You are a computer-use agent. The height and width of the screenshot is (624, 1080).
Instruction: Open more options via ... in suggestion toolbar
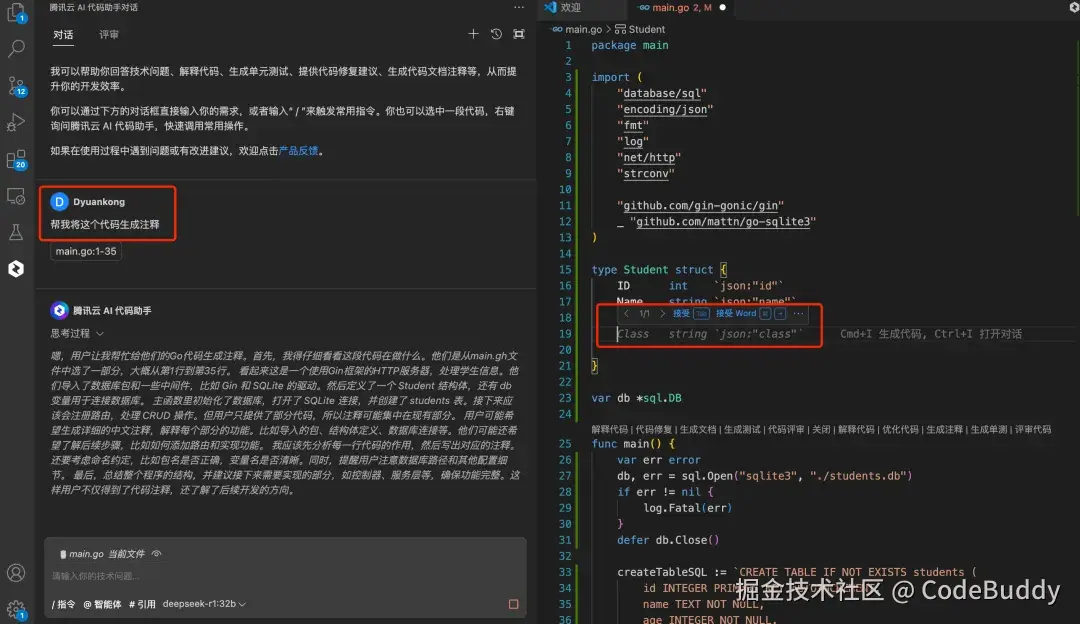(798, 313)
